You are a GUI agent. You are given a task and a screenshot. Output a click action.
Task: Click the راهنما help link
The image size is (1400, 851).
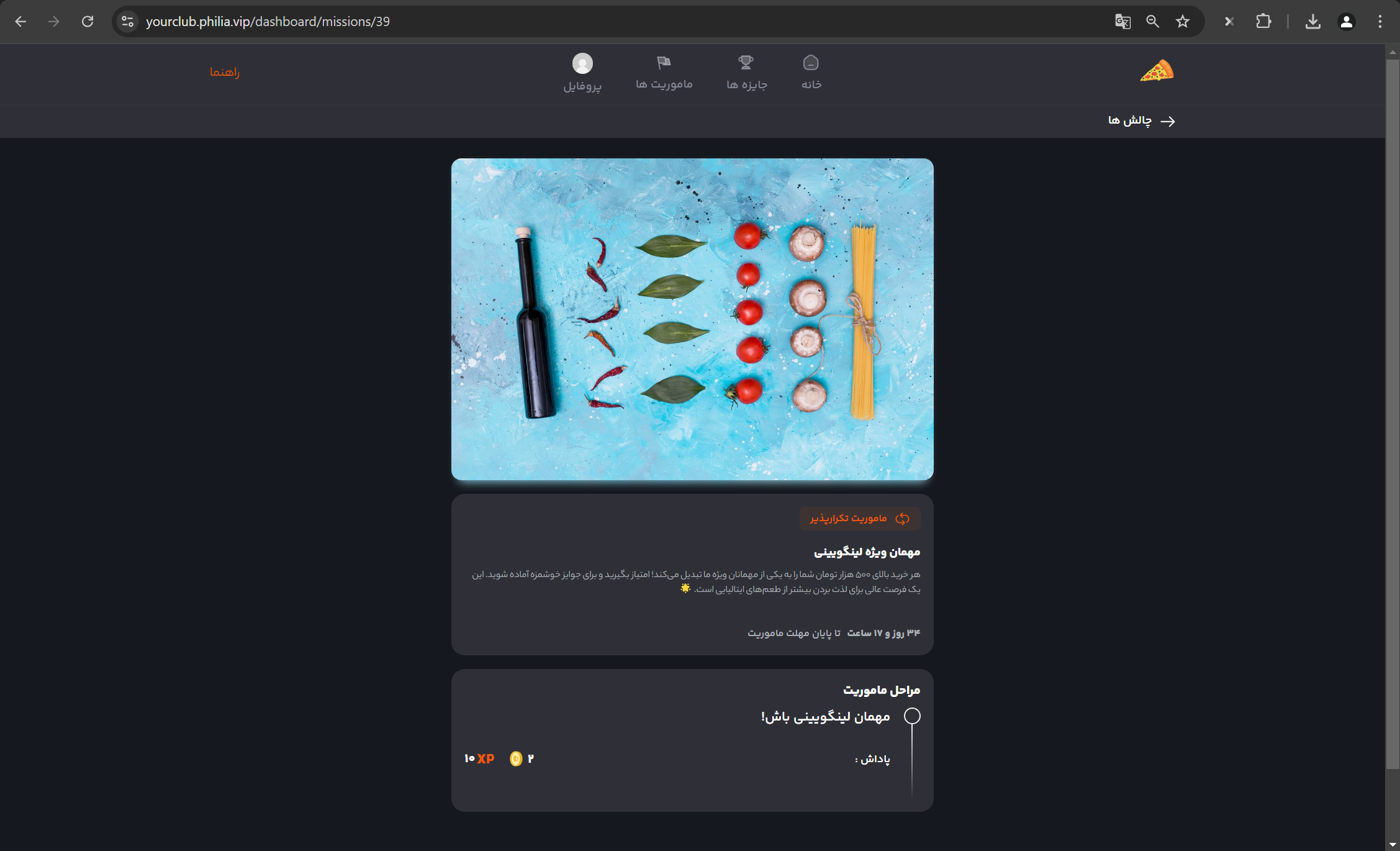click(x=224, y=72)
